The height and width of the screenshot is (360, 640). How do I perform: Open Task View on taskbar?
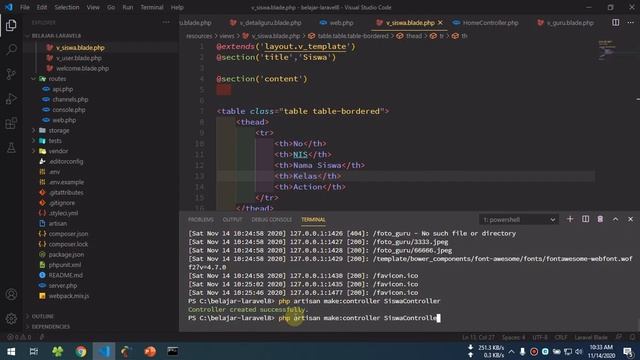[x=34, y=351]
